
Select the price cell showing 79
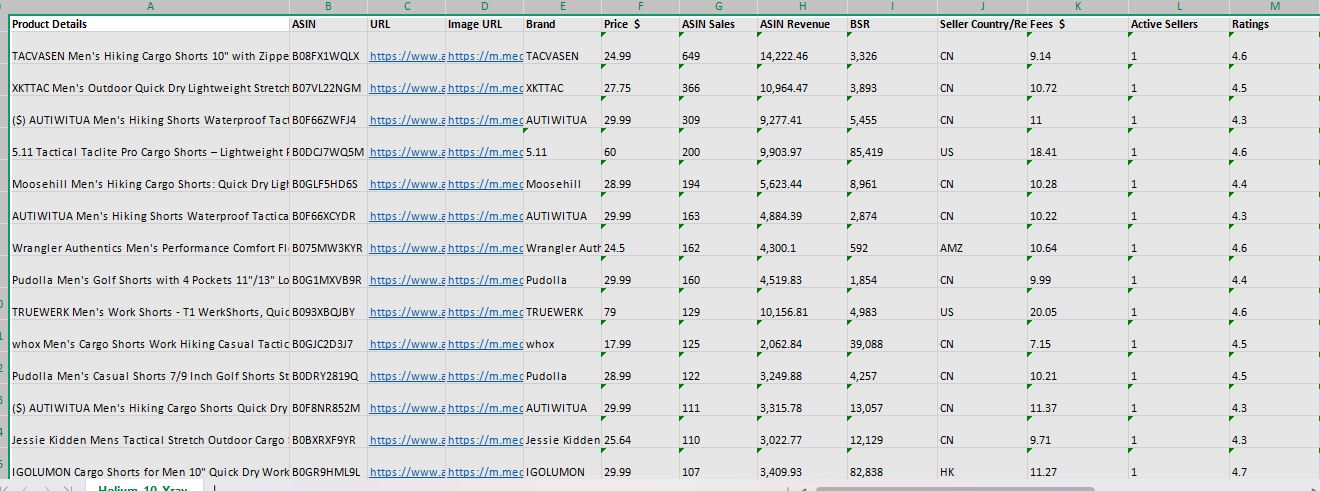[640, 304]
